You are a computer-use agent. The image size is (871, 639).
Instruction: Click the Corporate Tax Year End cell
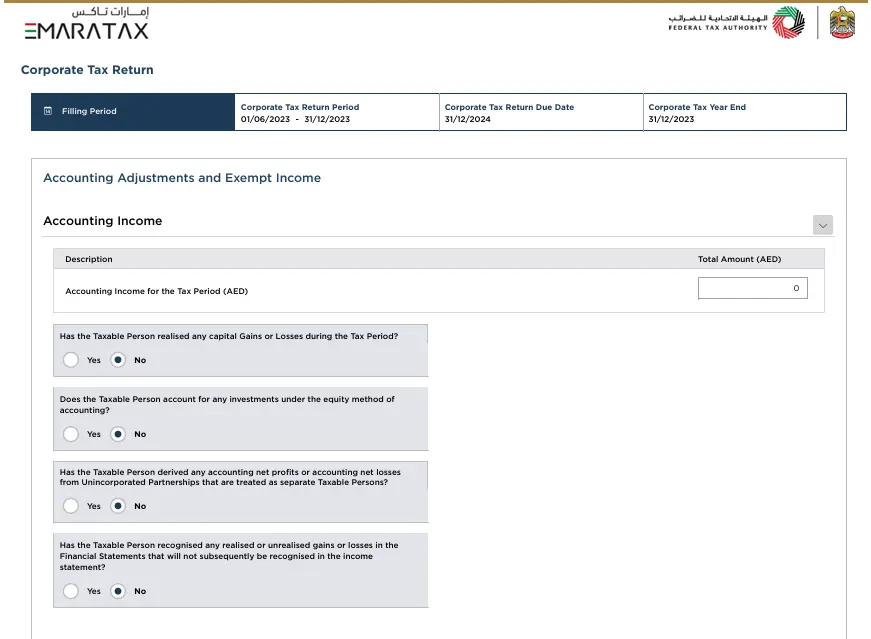coord(744,113)
